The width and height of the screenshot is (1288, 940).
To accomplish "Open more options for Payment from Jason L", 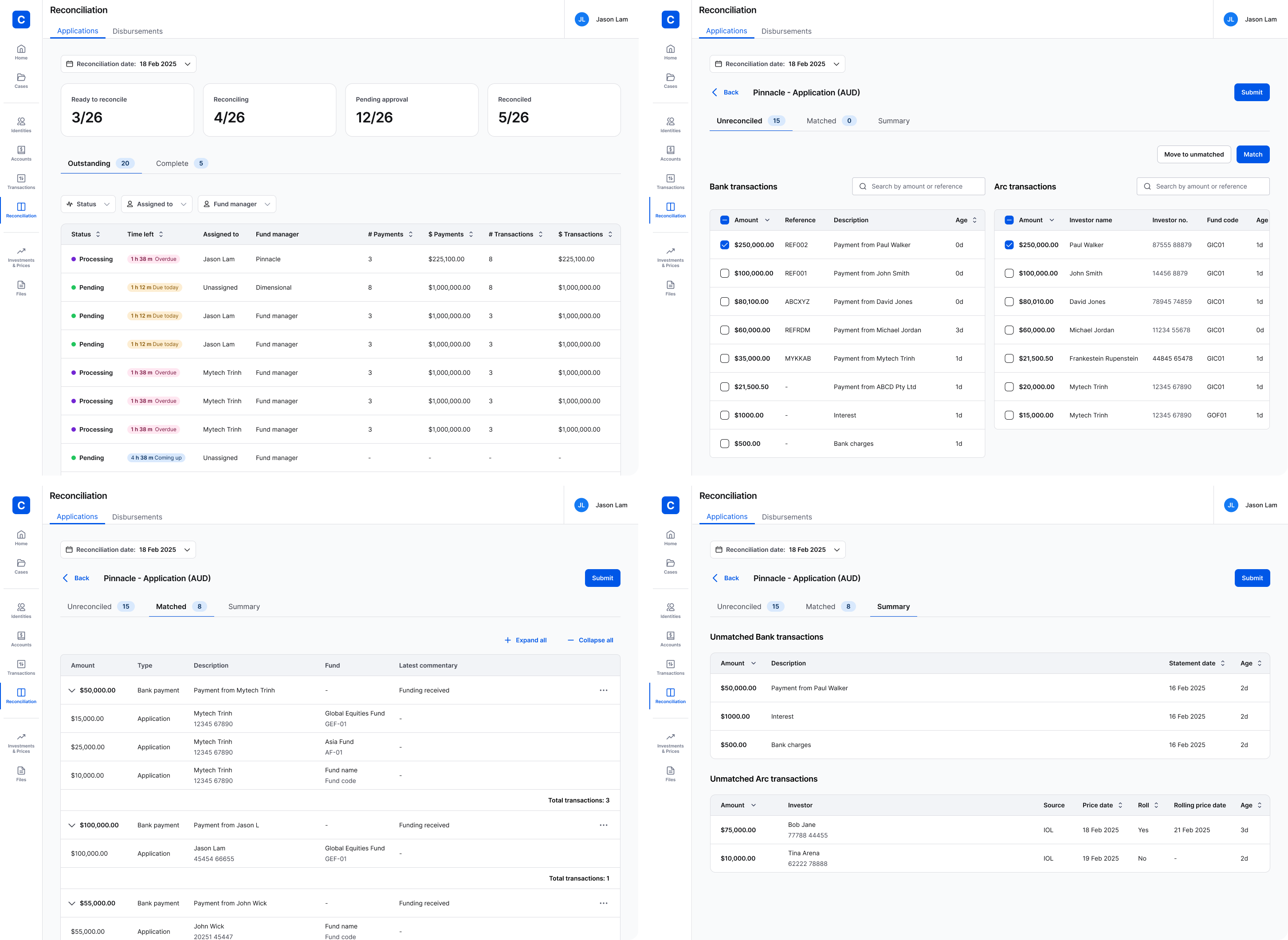I will point(603,825).
